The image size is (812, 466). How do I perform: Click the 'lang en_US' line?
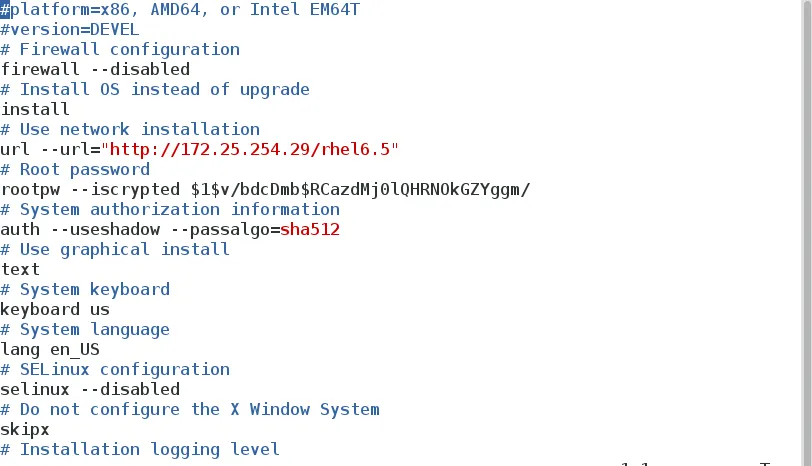coord(50,349)
